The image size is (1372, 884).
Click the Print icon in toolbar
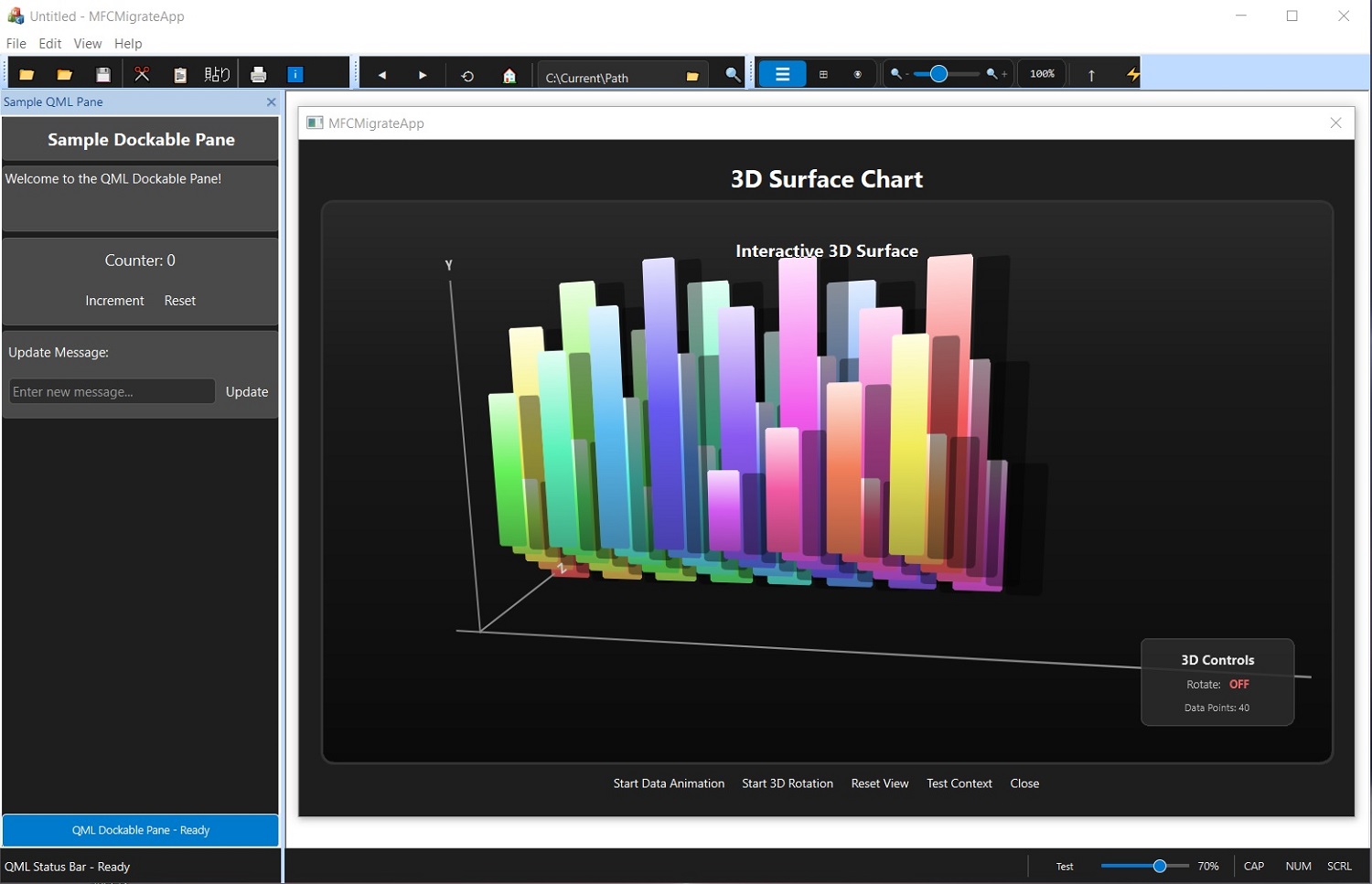tap(258, 75)
